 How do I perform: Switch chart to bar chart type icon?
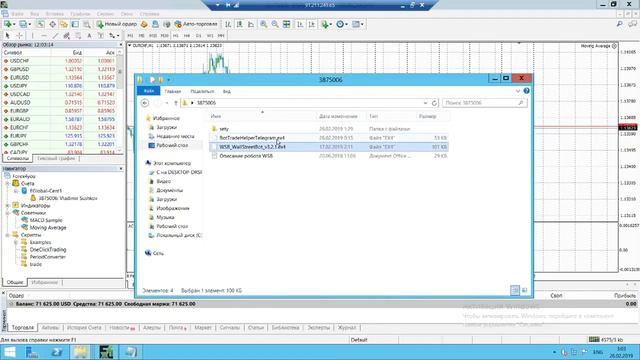(x=228, y=24)
